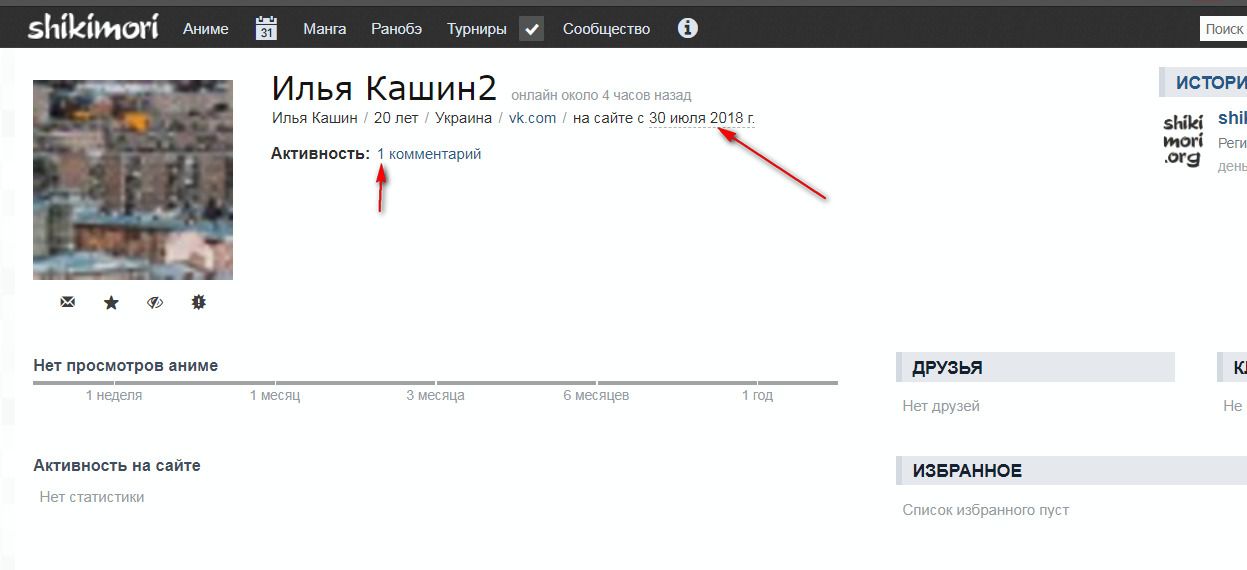Screen dimensions: 1247x570
Task: Add user to friends with the star icon
Action: (x=111, y=302)
